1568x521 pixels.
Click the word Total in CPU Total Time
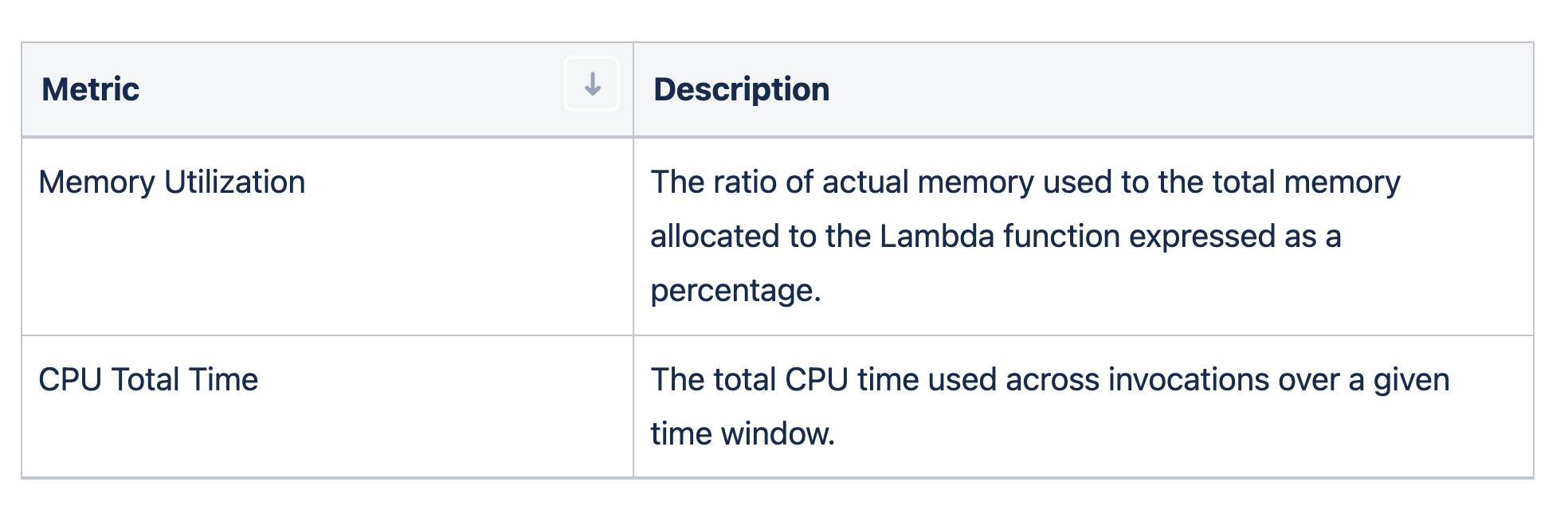tap(146, 380)
